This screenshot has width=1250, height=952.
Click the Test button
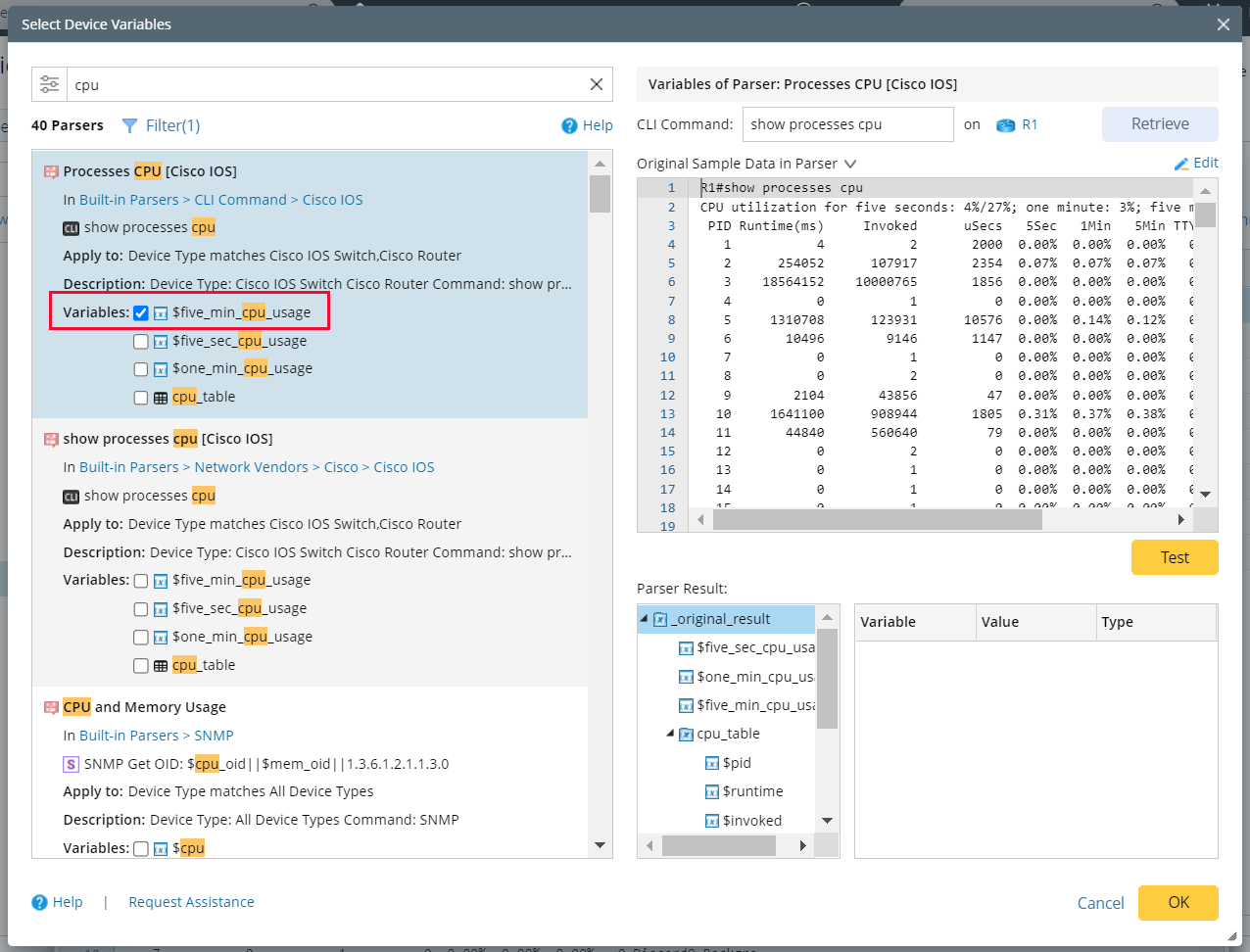pos(1175,556)
